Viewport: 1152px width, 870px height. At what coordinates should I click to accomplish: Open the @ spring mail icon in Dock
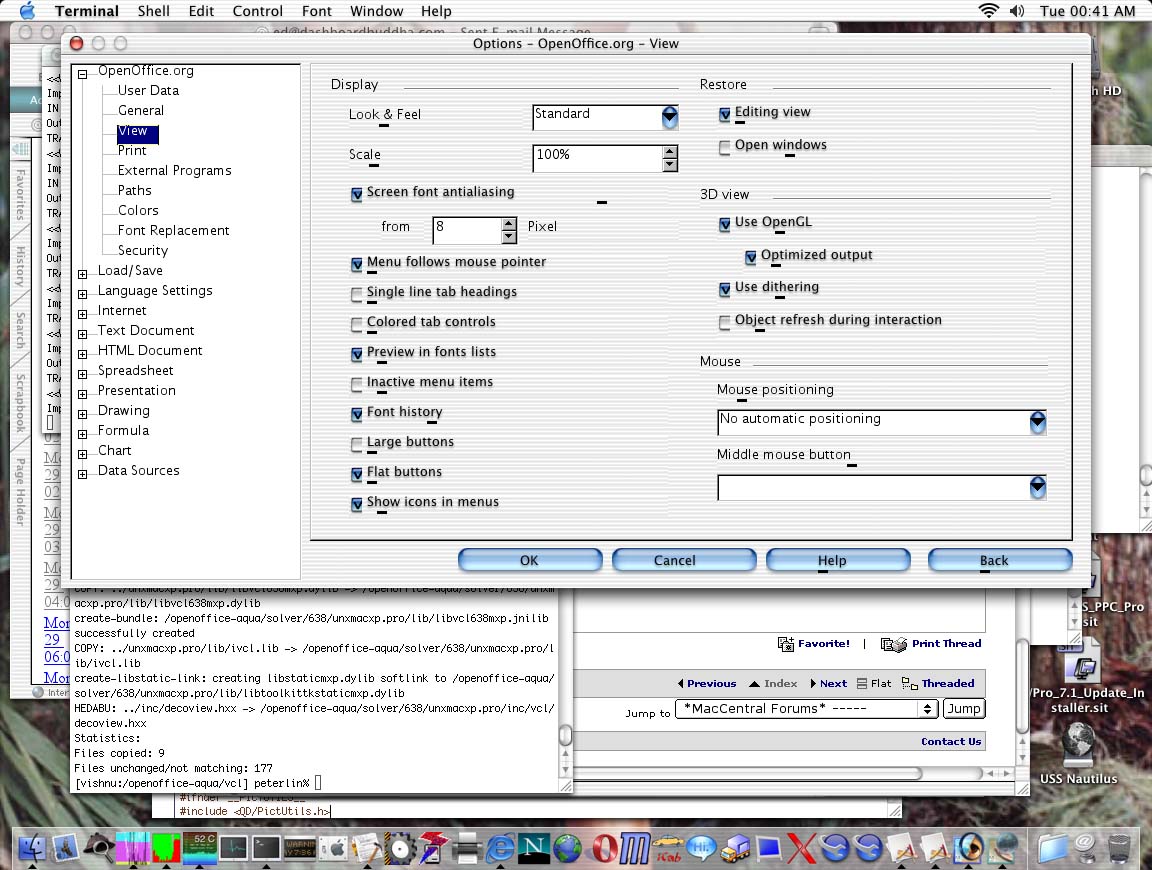(x=1086, y=848)
